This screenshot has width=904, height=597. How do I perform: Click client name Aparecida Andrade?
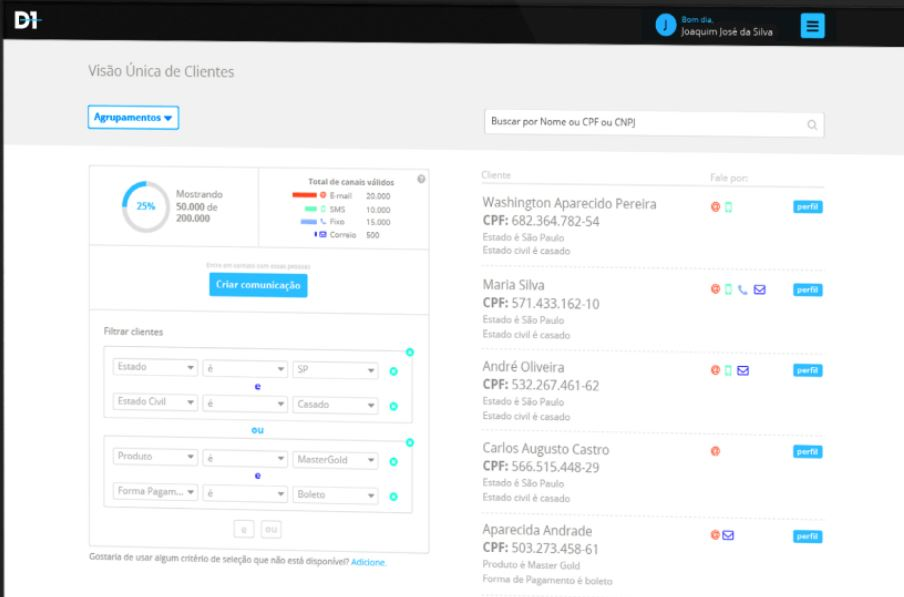(537, 530)
